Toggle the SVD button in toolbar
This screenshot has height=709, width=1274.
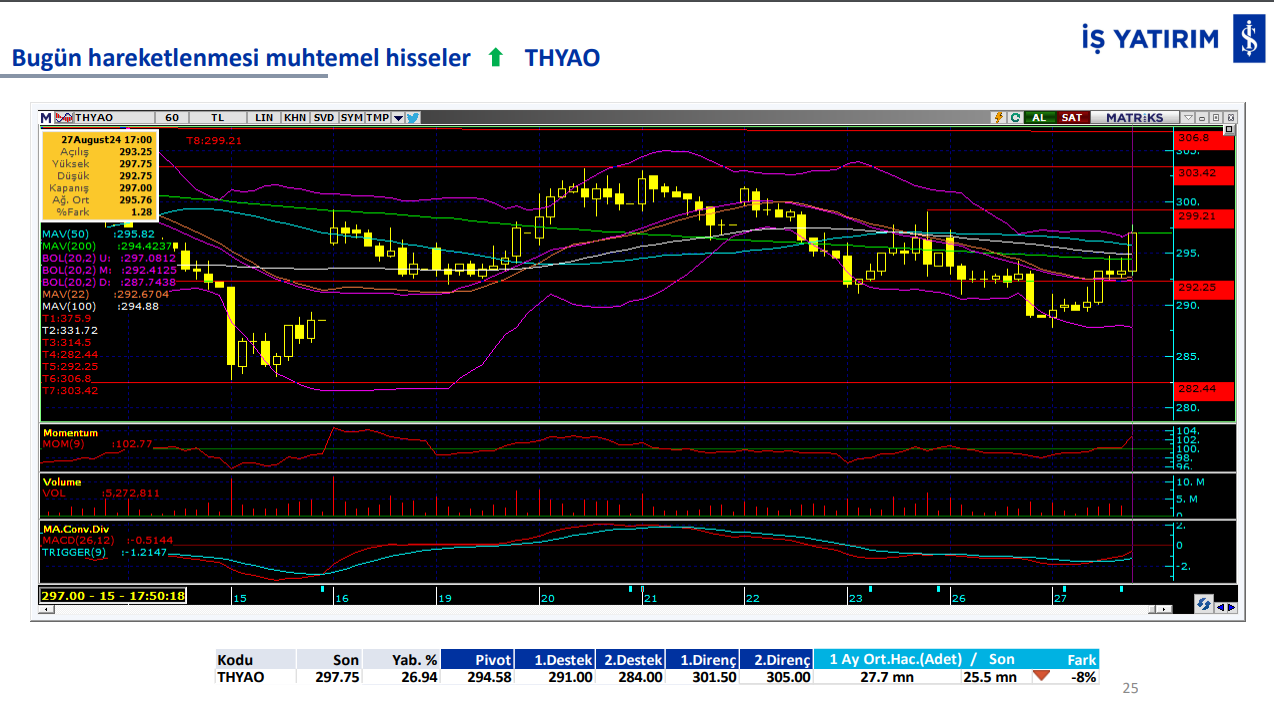point(324,117)
